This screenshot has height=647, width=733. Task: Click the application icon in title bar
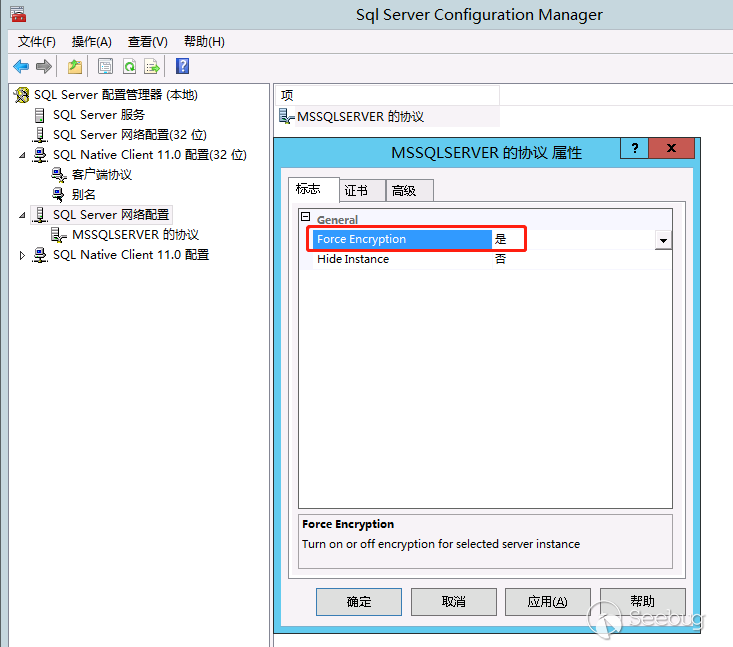click(18, 14)
